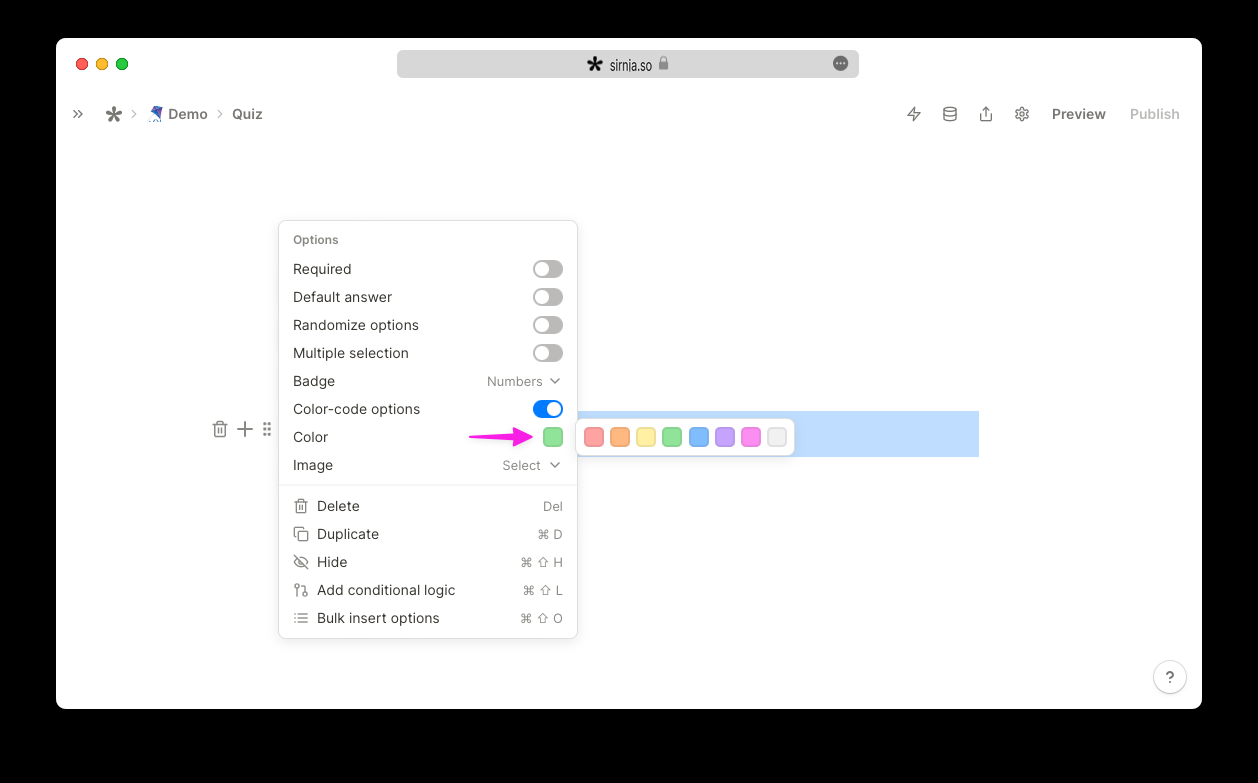
Task: Click the Publish button
Action: click(1155, 114)
